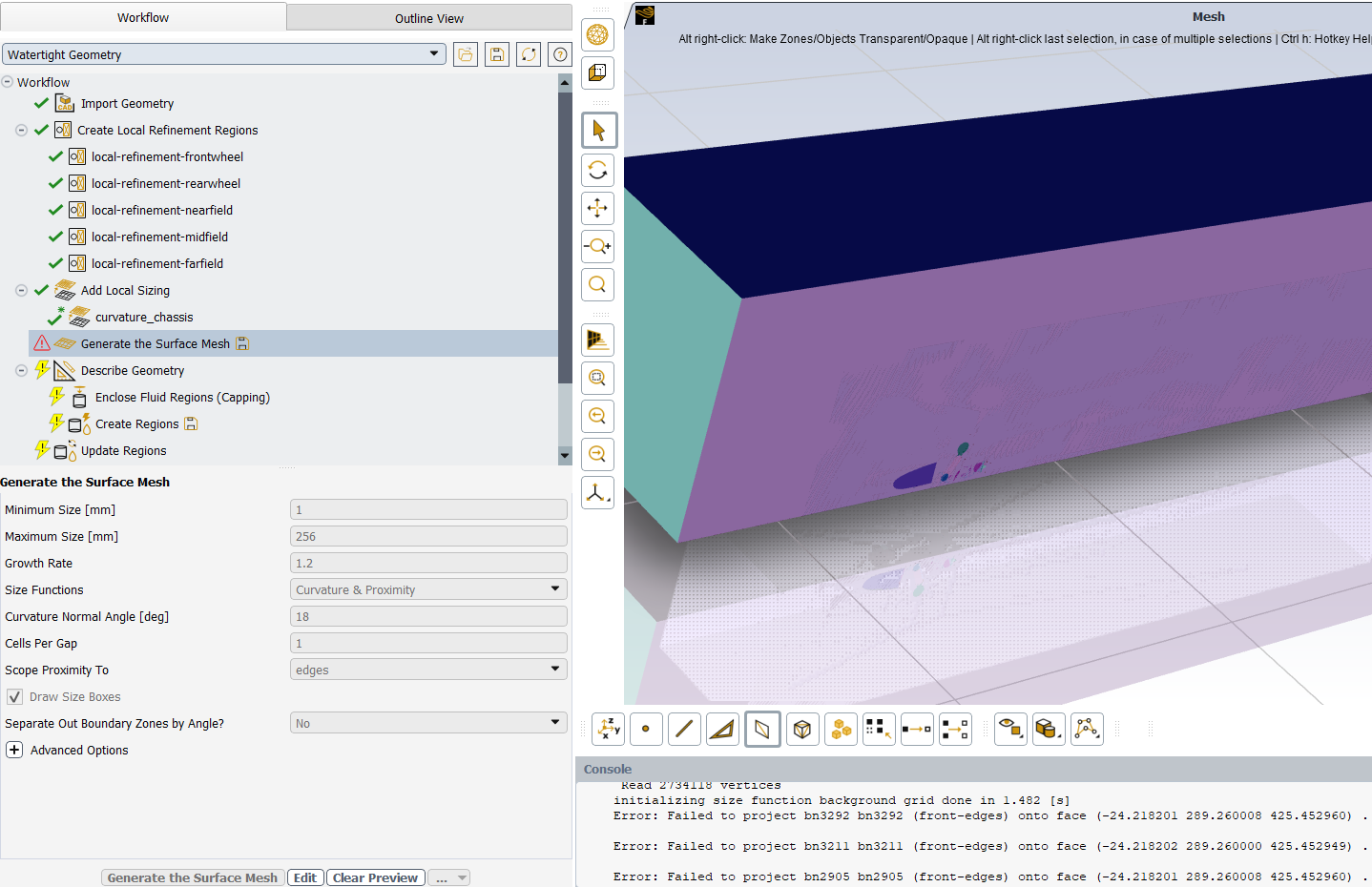Enable the zone selection filter
The image size is (1372, 887).
762,730
